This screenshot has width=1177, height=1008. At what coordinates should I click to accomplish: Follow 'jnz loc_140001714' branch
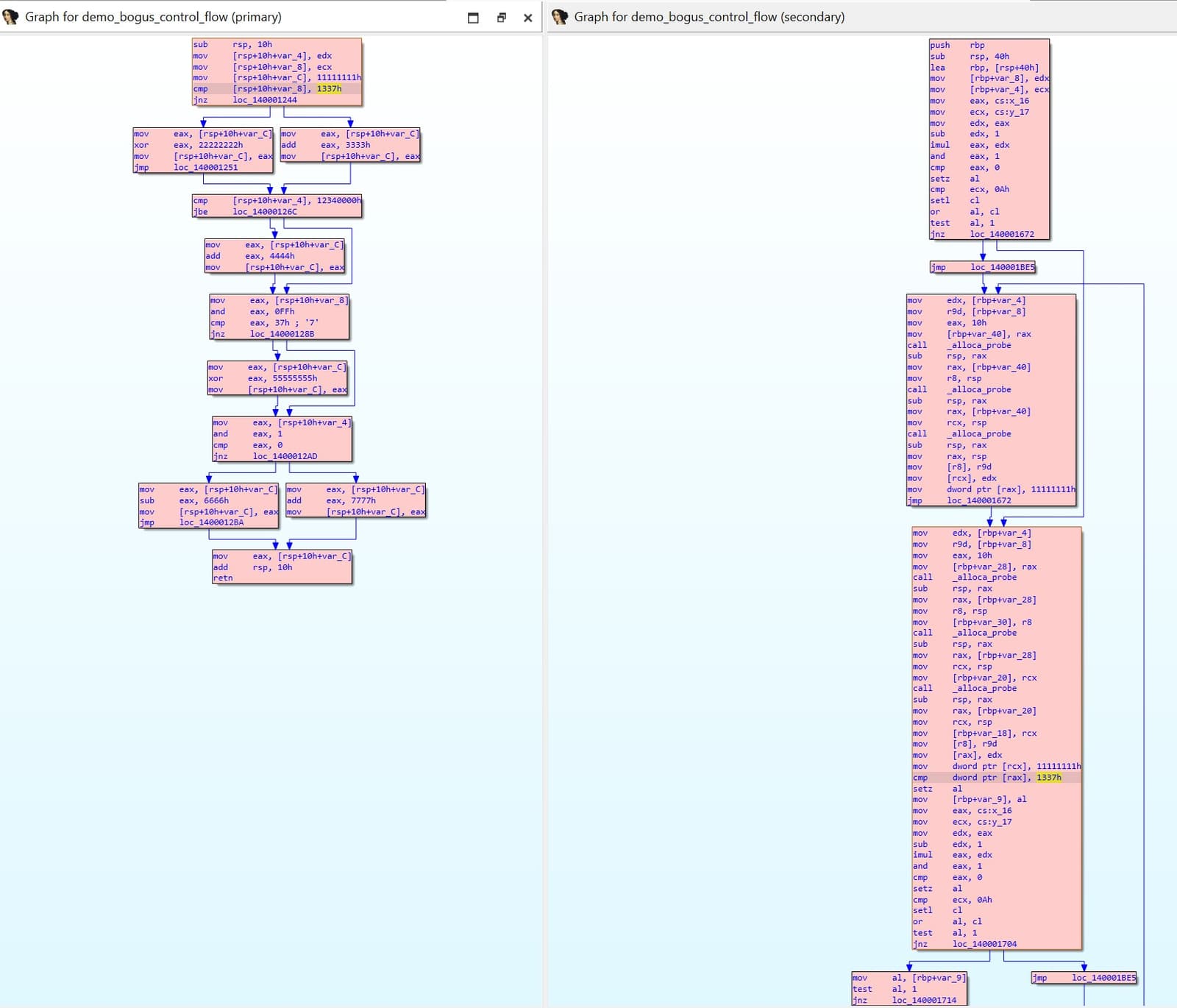coord(905,1001)
